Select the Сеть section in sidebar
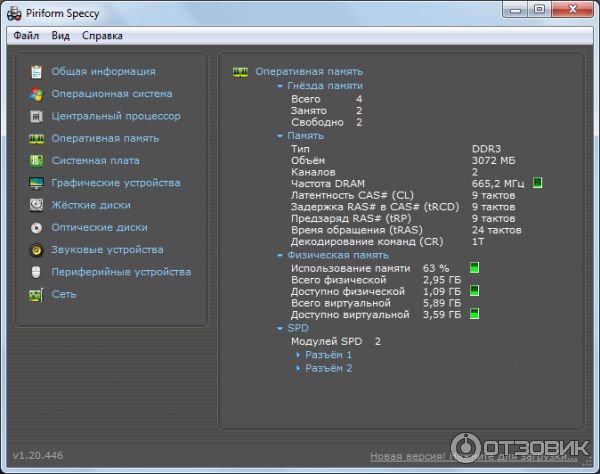The height and width of the screenshot is (474, 600). [x=64, y=294]
